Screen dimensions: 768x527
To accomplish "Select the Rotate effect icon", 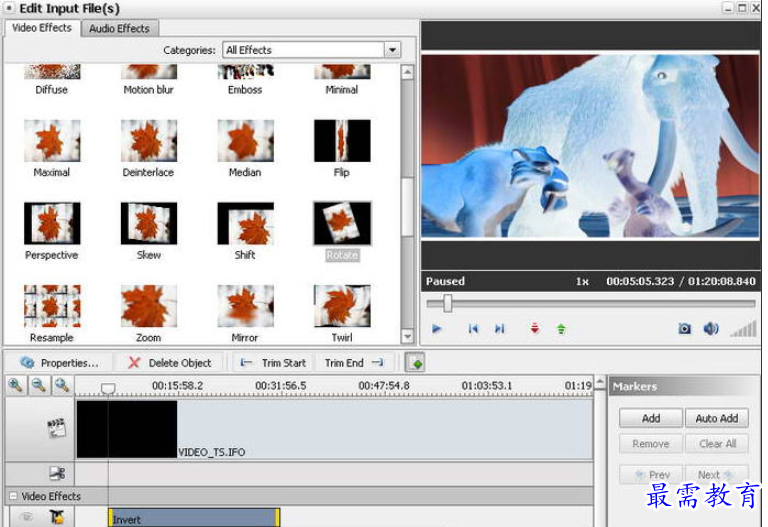I will (x=342, y=223).
